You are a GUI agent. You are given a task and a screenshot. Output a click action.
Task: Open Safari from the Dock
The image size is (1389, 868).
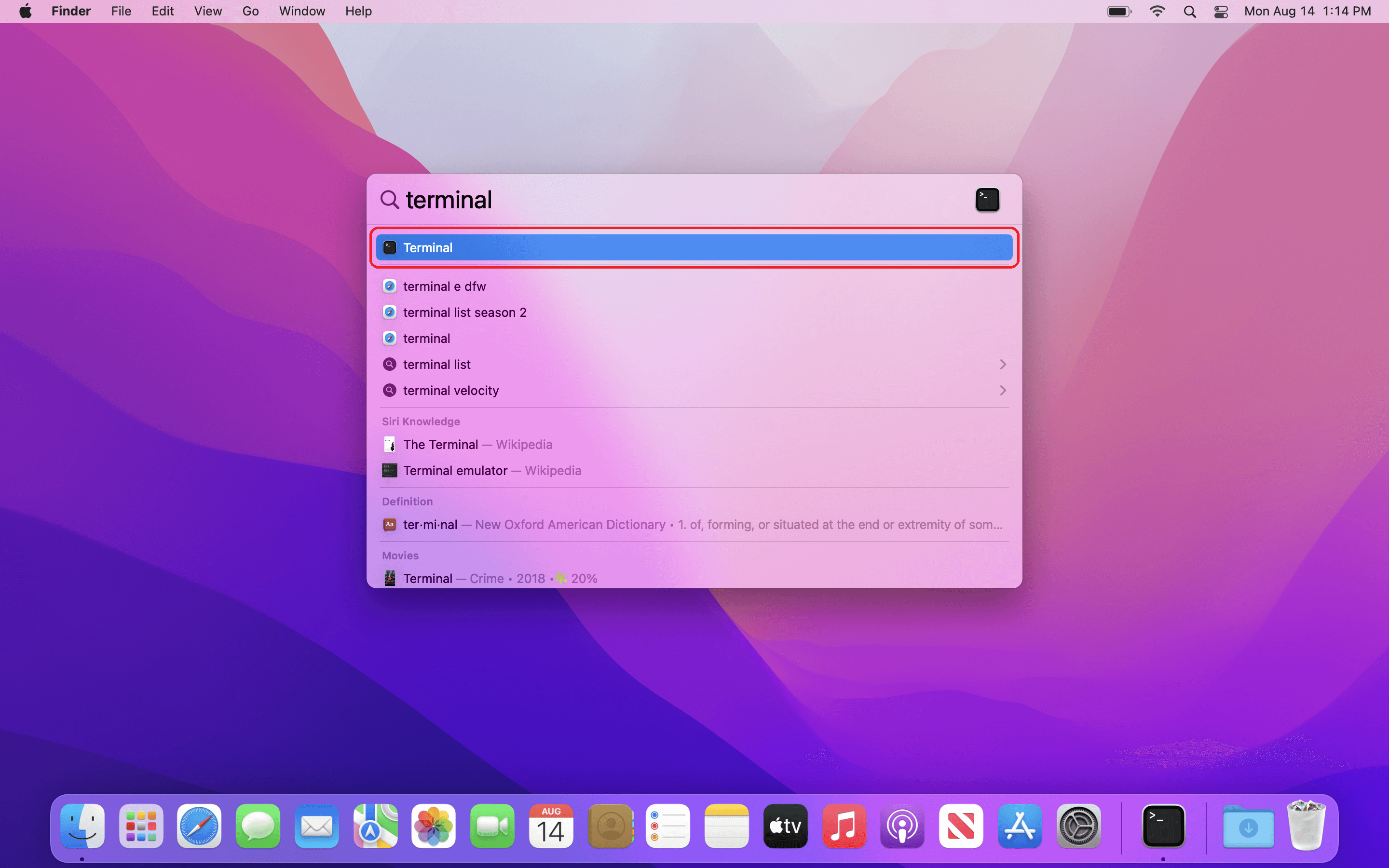[x=199, y=826]
